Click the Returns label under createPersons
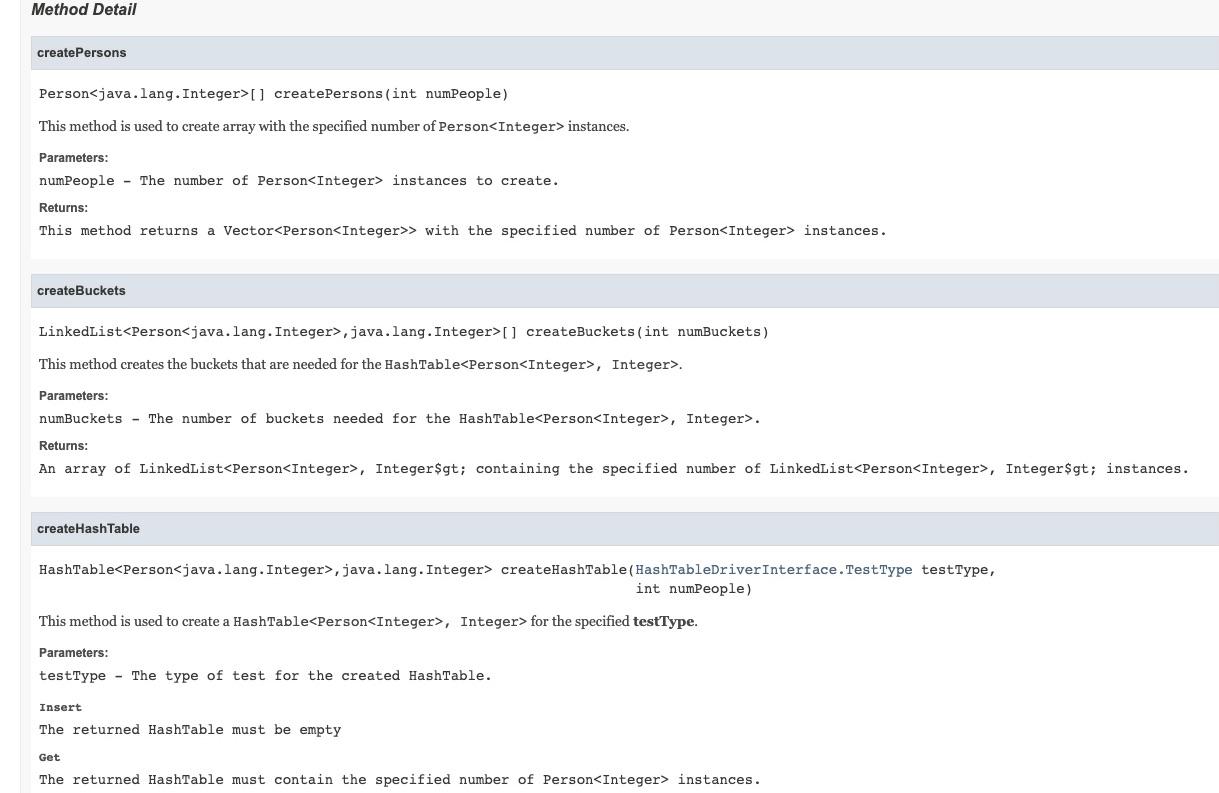The width and height of the screenshot is (1219, 793). click(x=63, y=207)
